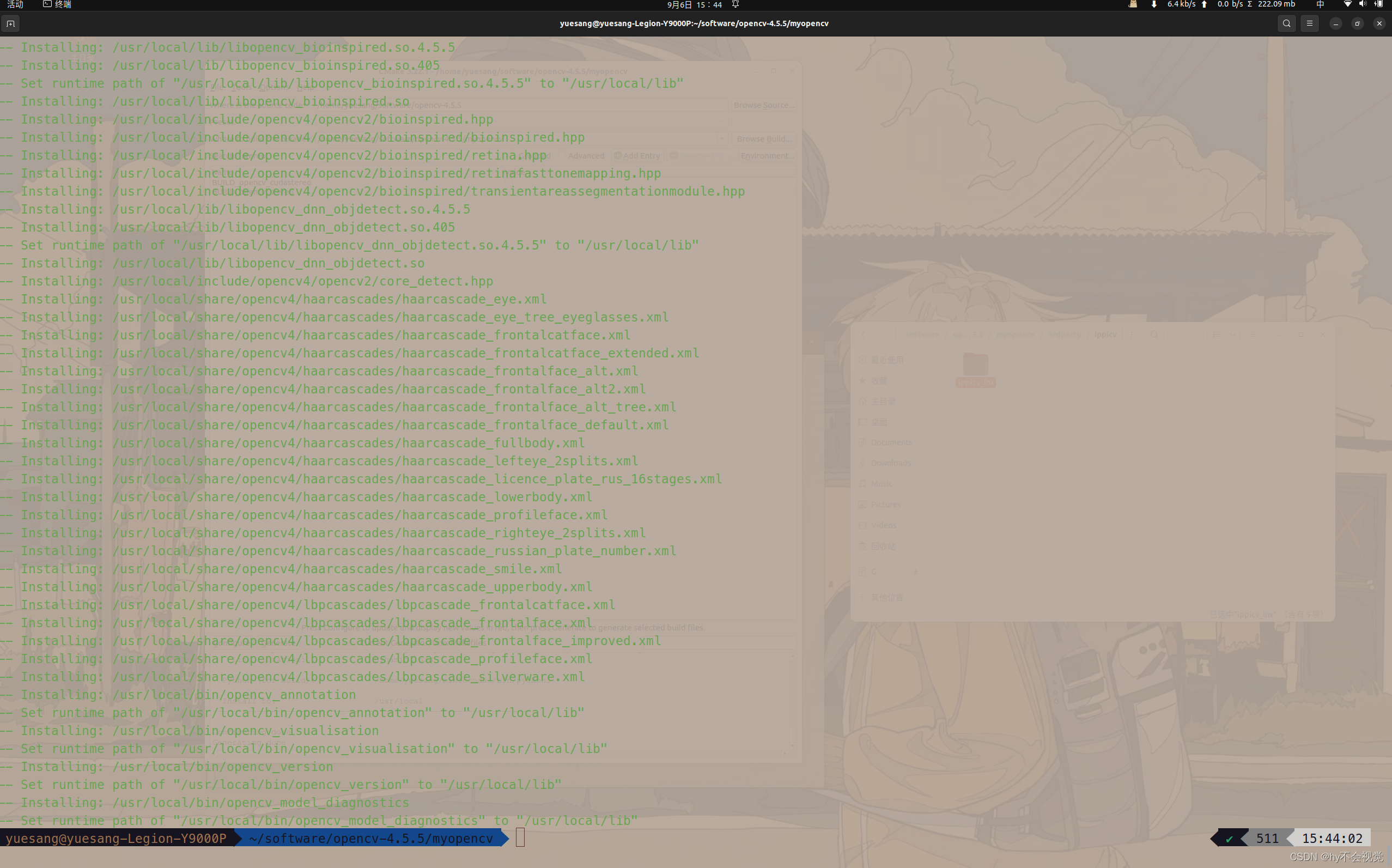Image resolution: width=1392 pixels, height=868 pixels.
Task: Open the view options chevron in the file manager
Action: point(1233,335)
